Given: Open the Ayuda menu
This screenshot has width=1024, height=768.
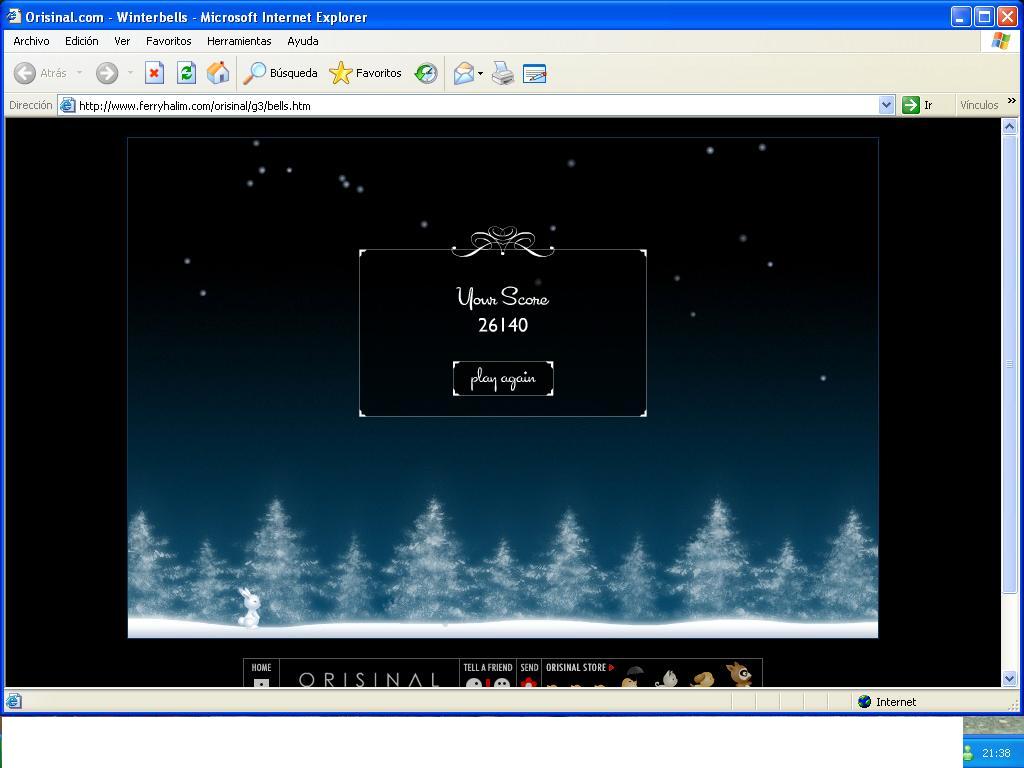Looking at the screenshot, I should pos(303,41).
